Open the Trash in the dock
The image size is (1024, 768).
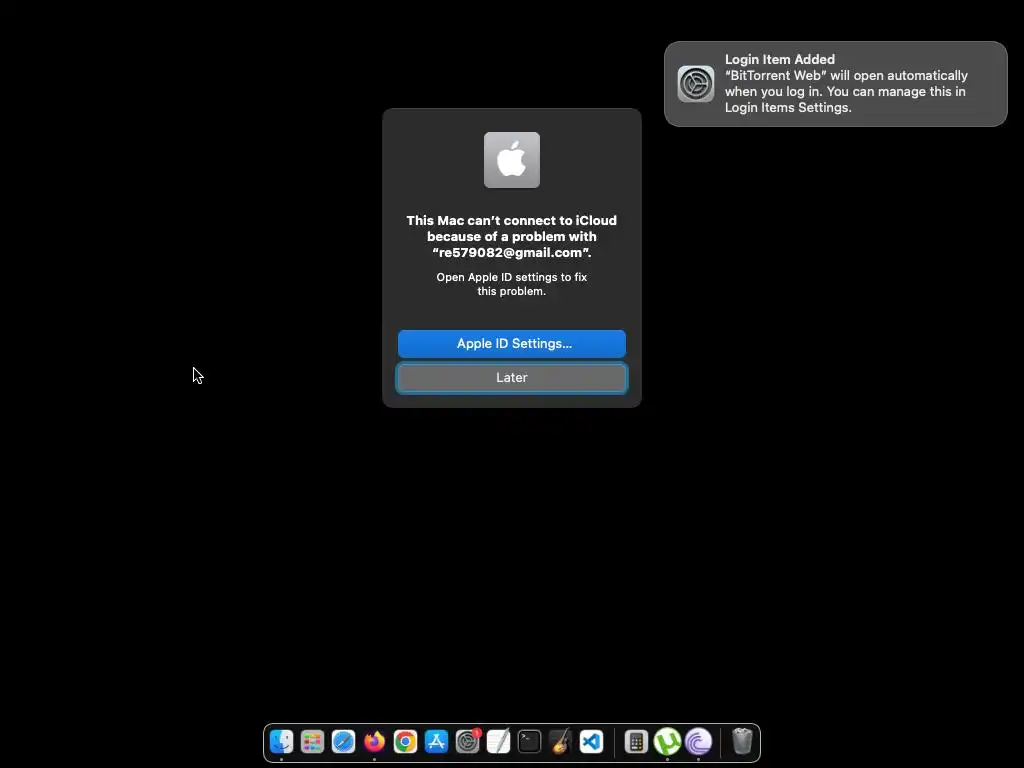point(743,741)
